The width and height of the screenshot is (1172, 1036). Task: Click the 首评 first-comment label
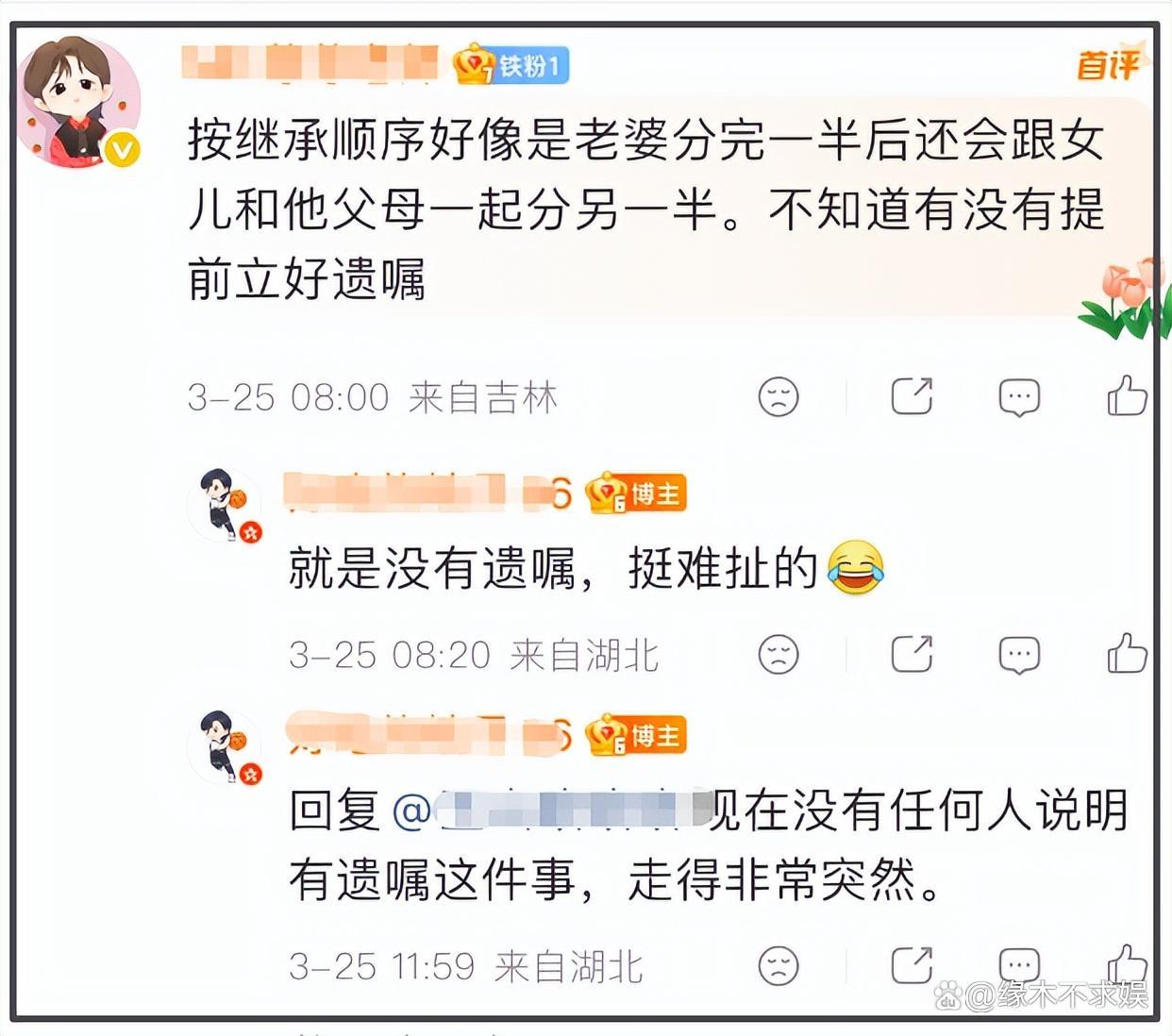[x=1108, y=65]
